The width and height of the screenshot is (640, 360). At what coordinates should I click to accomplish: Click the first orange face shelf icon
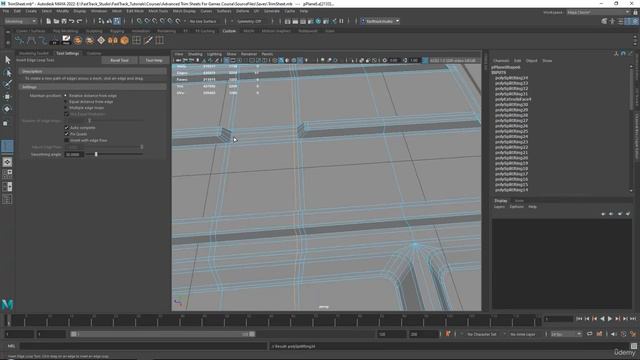click(78, 40)
